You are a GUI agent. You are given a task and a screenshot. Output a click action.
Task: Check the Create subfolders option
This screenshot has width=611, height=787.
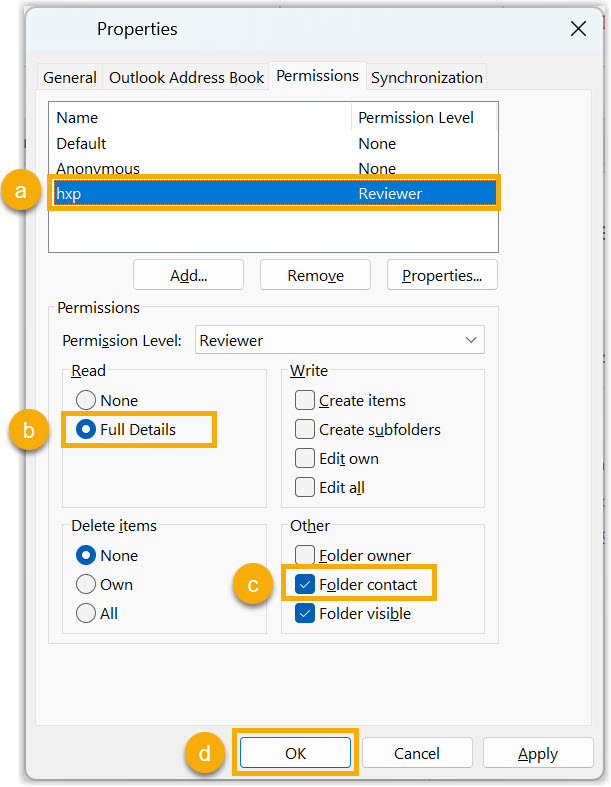point(306,429)
